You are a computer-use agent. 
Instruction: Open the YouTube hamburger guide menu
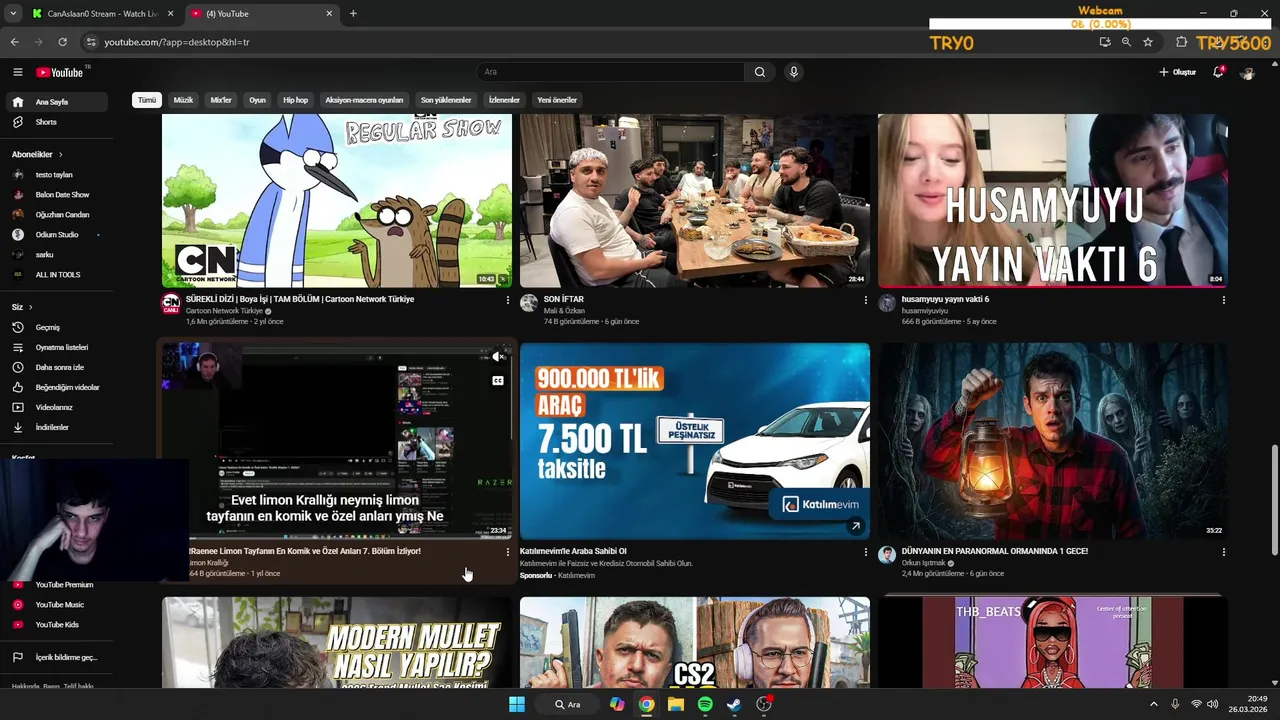coord(17,72)
